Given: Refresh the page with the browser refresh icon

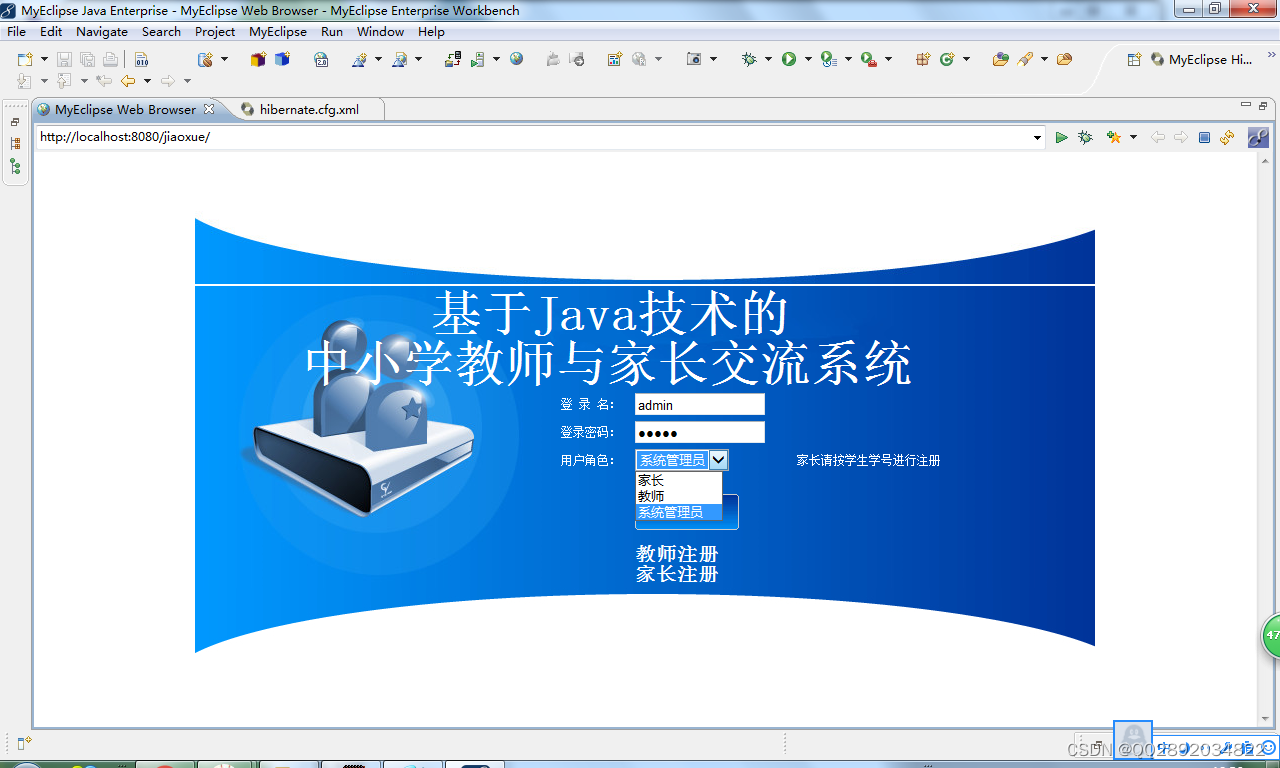Looking at the screenshot, I should pos(1226,137).
